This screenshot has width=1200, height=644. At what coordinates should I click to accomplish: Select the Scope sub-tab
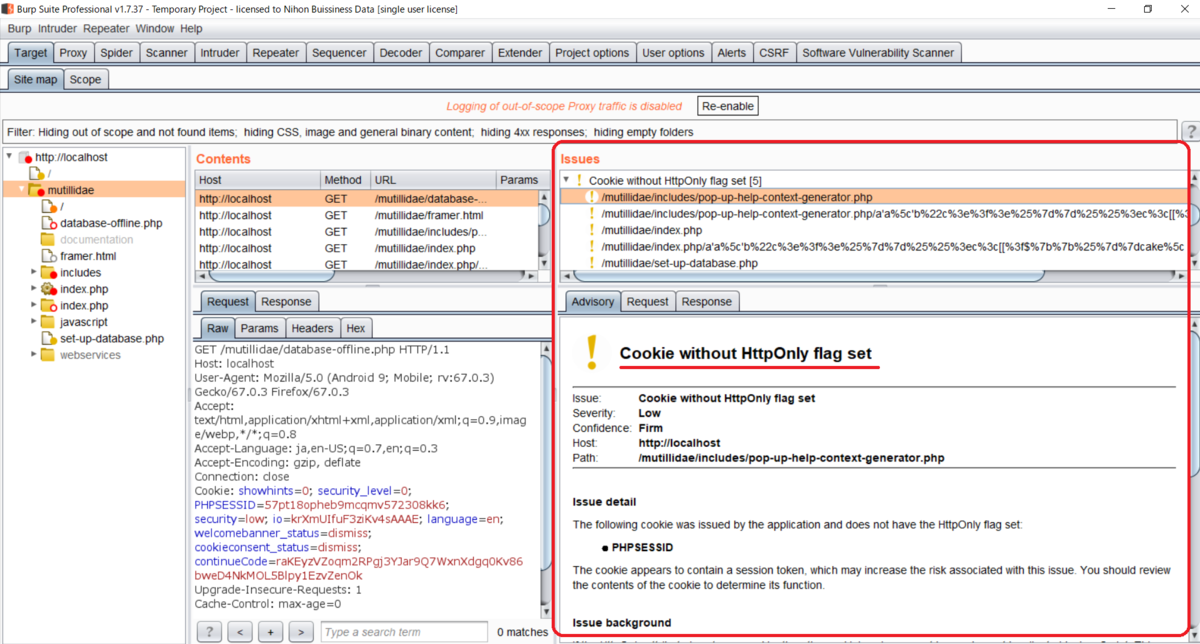point(86,79)
